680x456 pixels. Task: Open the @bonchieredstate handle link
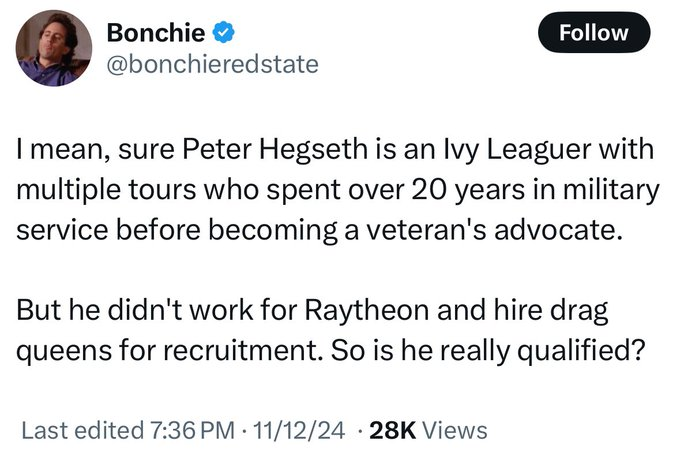(x=212, y=64)
